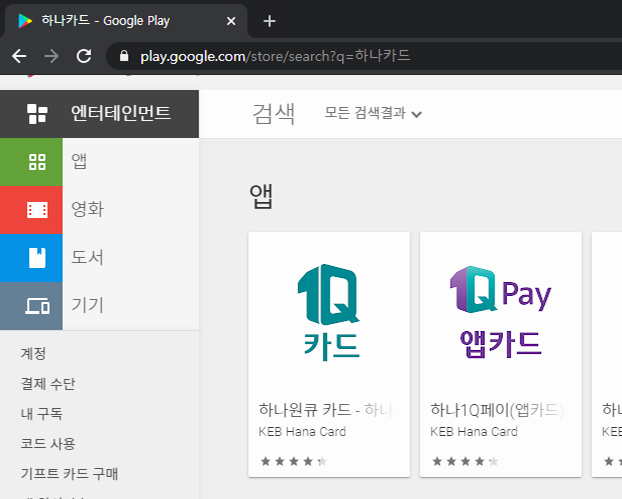This screenshot has height=499, width=622.
Task: Open the 내 구독 link
Action: pos(42,413)
